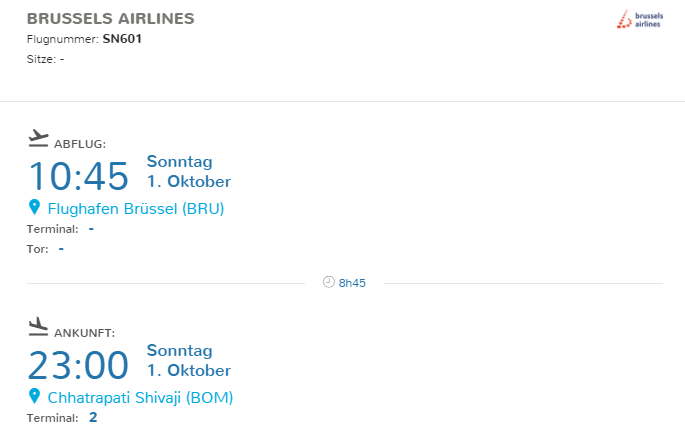Click the arrival plane icon beside ANKUNFT
Viewport: 685px width, 435px height.
(x=38, y=325)
